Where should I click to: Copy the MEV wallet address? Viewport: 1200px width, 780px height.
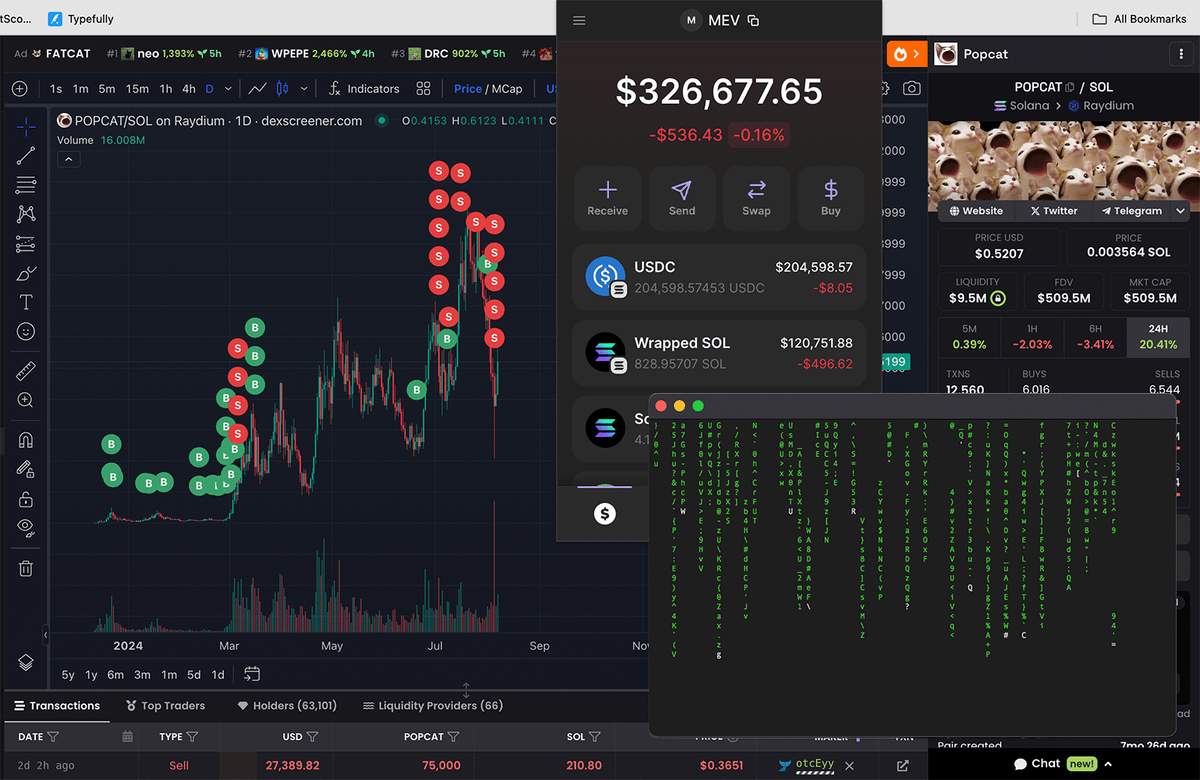pyautogui.click(x=754, y=21)
